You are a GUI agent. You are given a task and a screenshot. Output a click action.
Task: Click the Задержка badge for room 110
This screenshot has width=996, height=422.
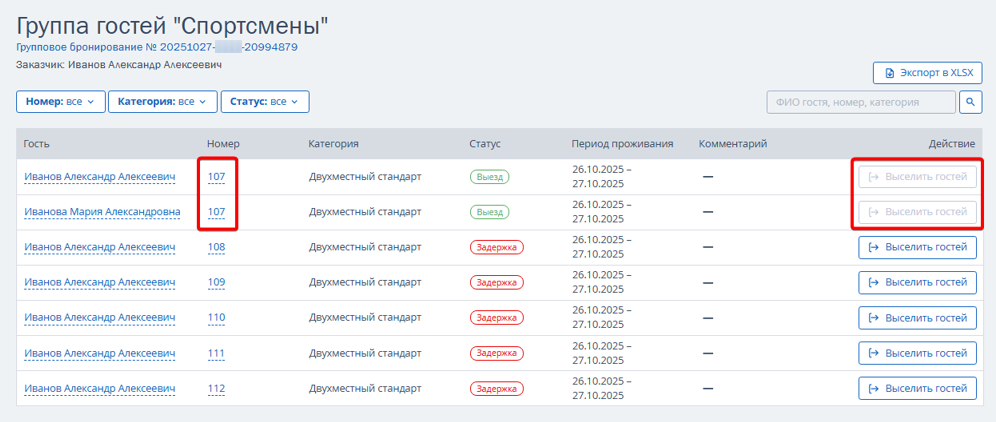[497, 317]
